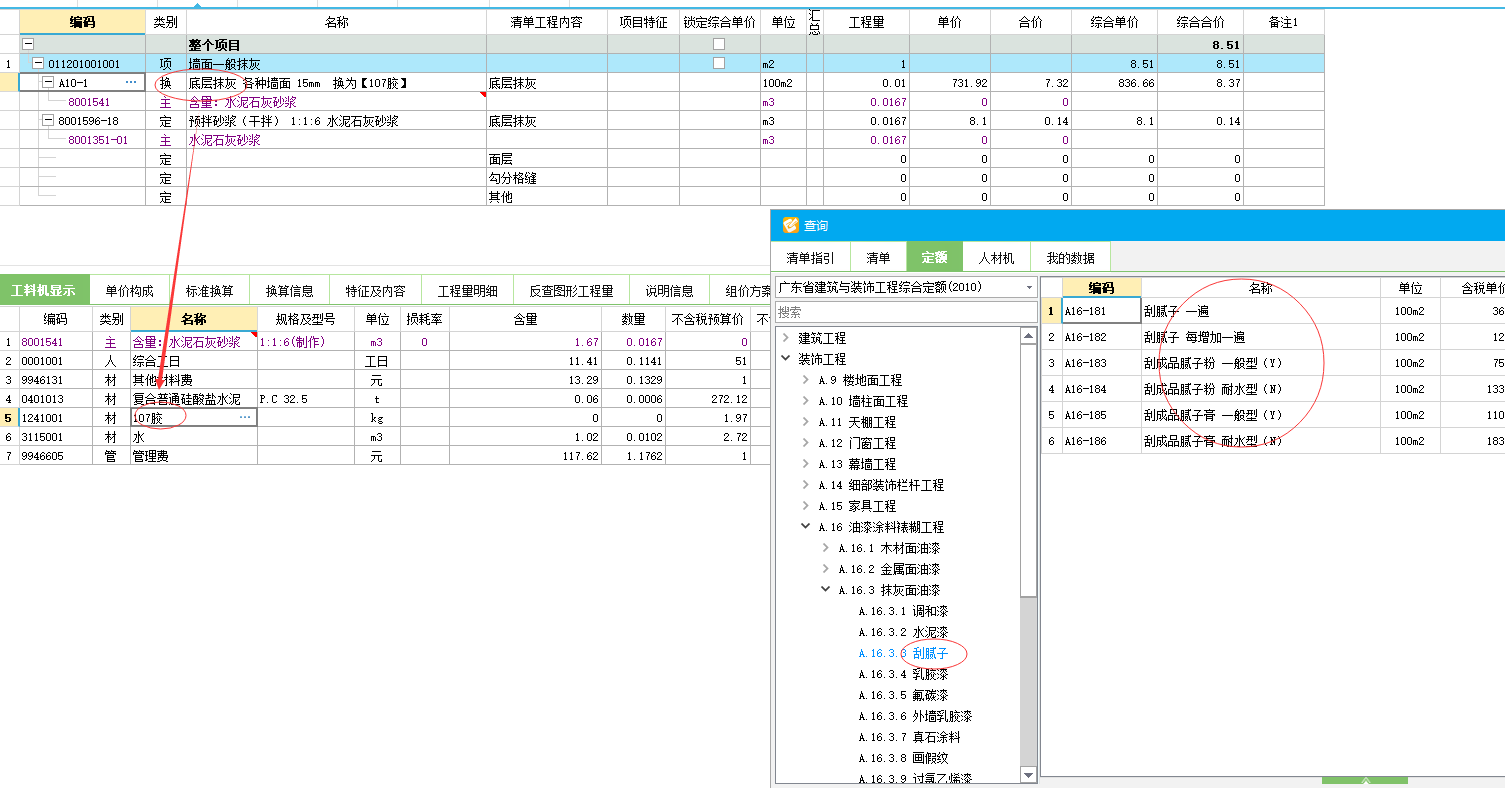
Task: Open the 人材机 tab
Action: tap(996, 258)
